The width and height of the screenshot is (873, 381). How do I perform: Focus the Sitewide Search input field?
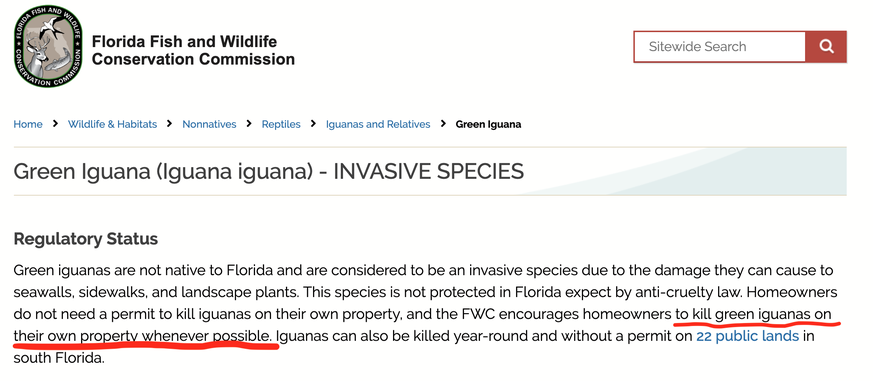[x=719, y=47]
